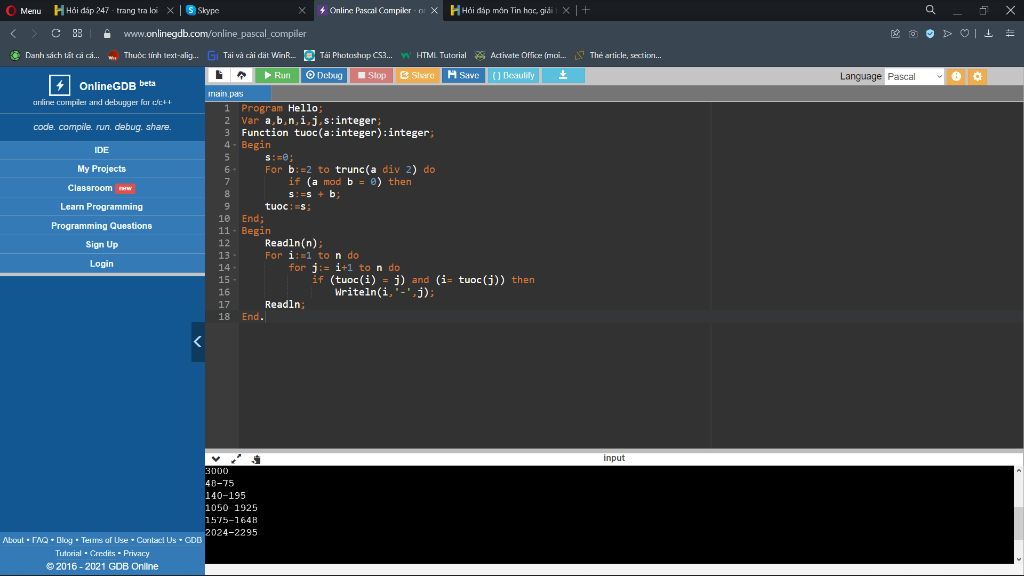1024x576 pixels.
Task: Collapse the sidebar with the left chevron
Action: pyautogui.click(x=198, y=342)
